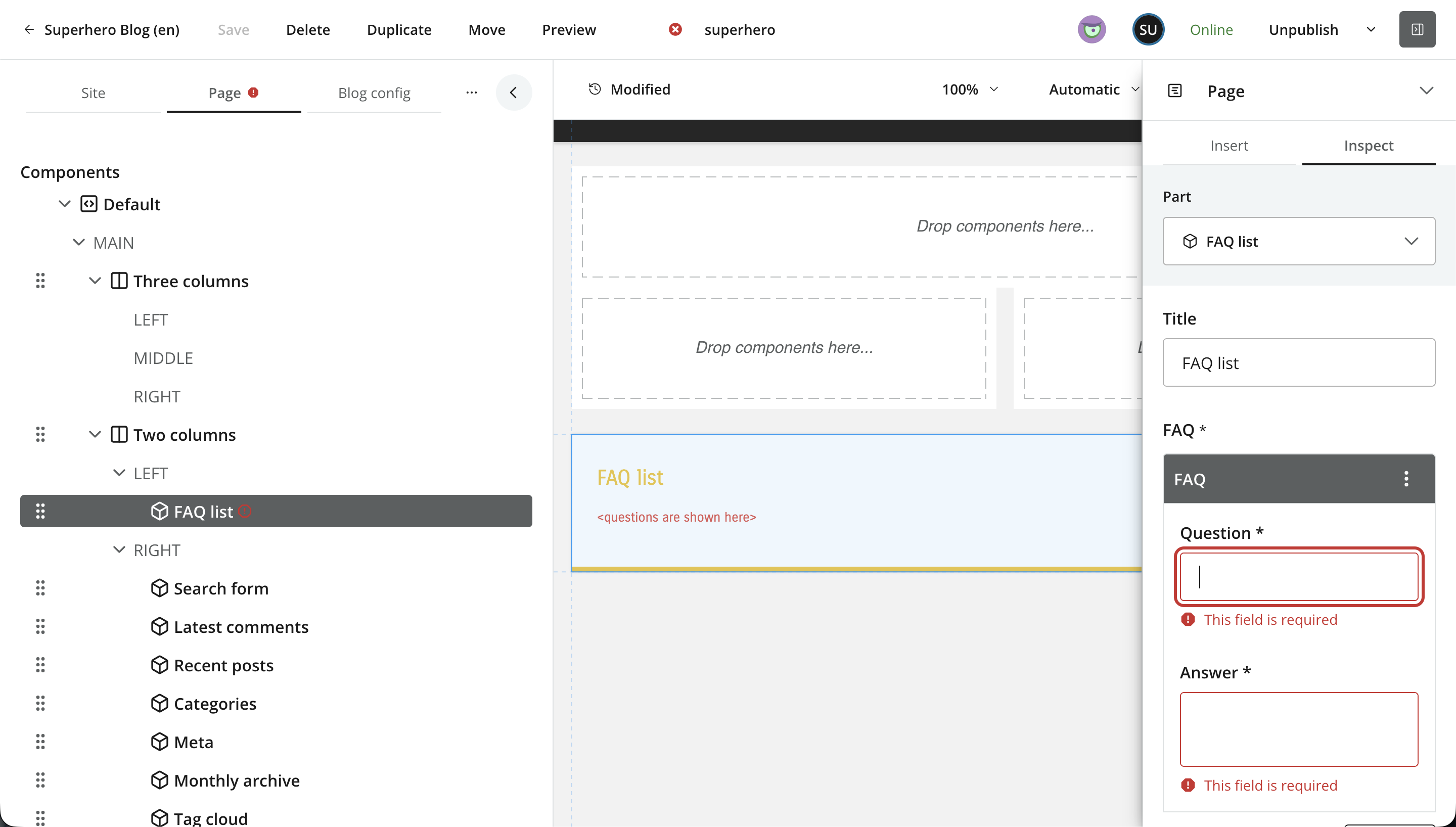
Task: Switch to the Site tab
Action: pos(93,93)
